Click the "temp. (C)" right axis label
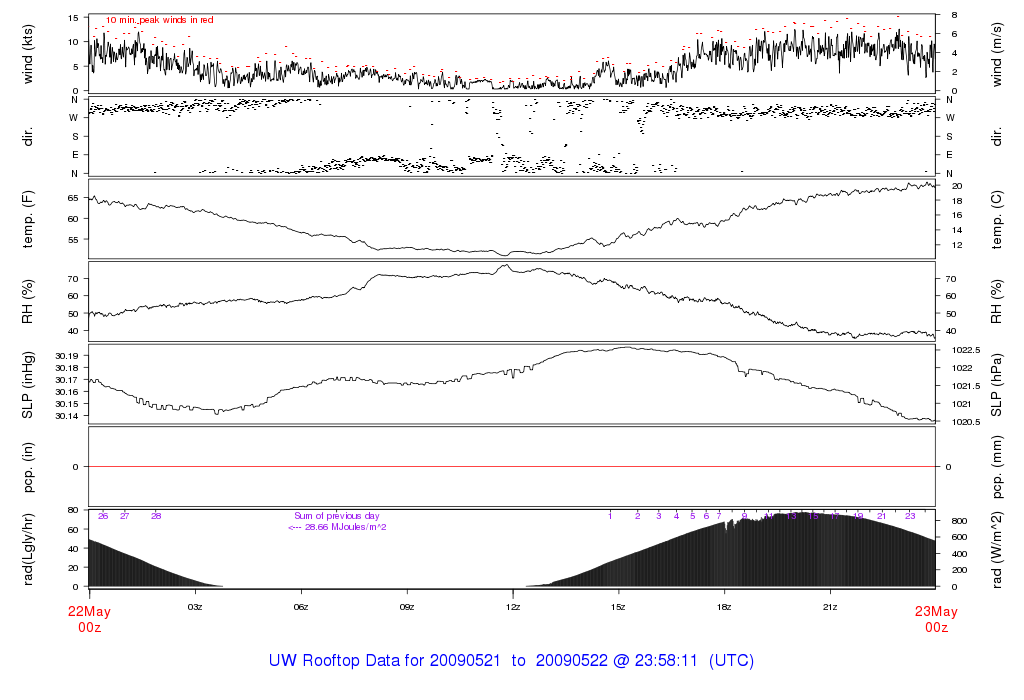 point(998,217)
